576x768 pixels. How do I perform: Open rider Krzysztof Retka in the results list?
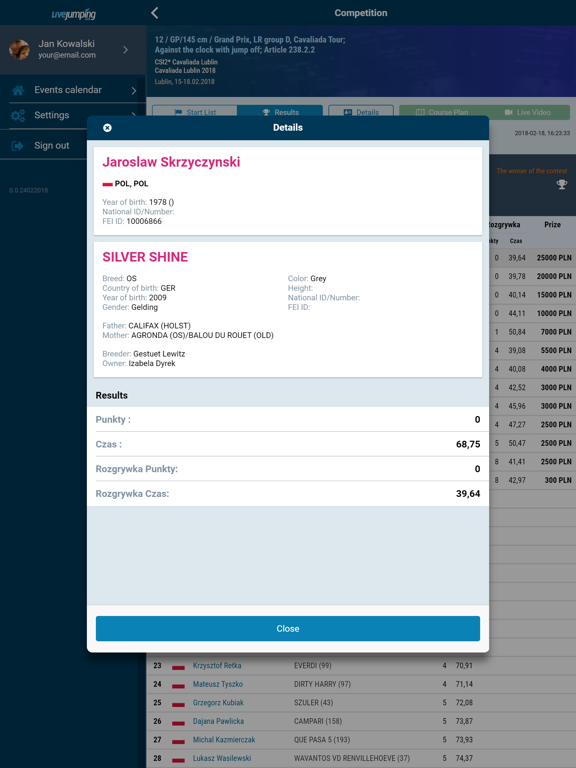coord(217,666)
